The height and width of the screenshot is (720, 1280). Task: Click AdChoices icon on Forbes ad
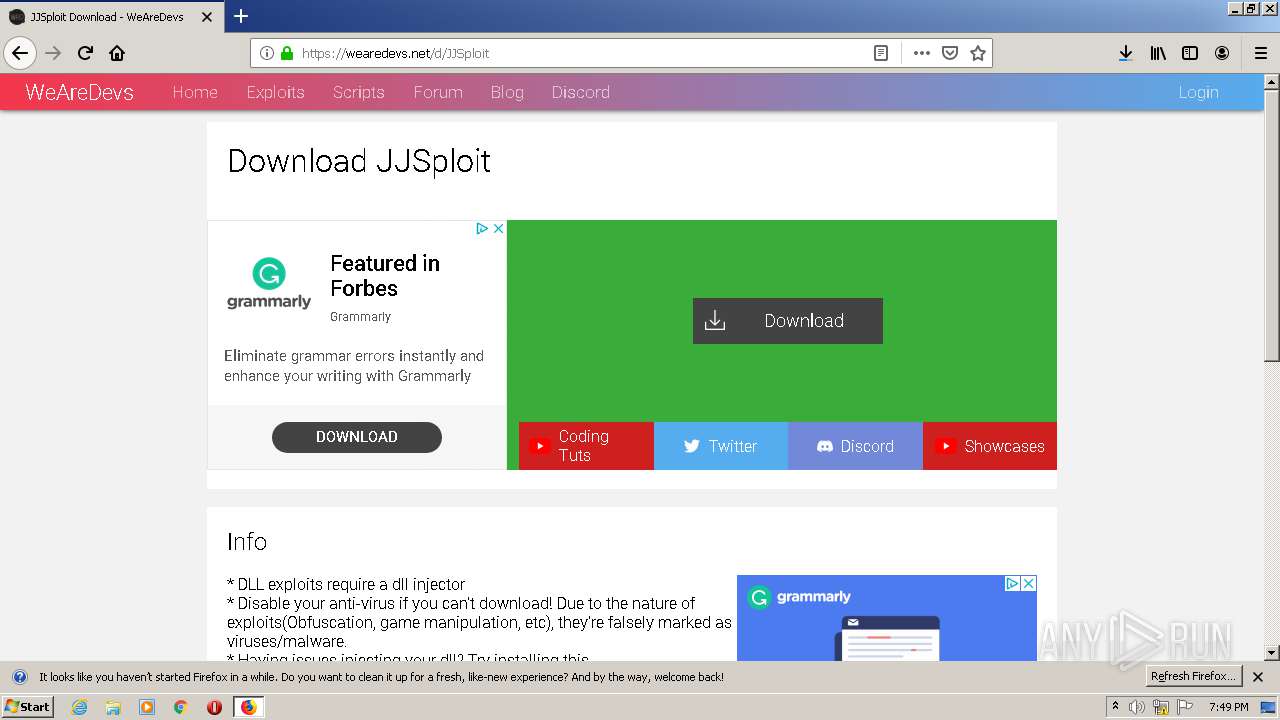482,229
